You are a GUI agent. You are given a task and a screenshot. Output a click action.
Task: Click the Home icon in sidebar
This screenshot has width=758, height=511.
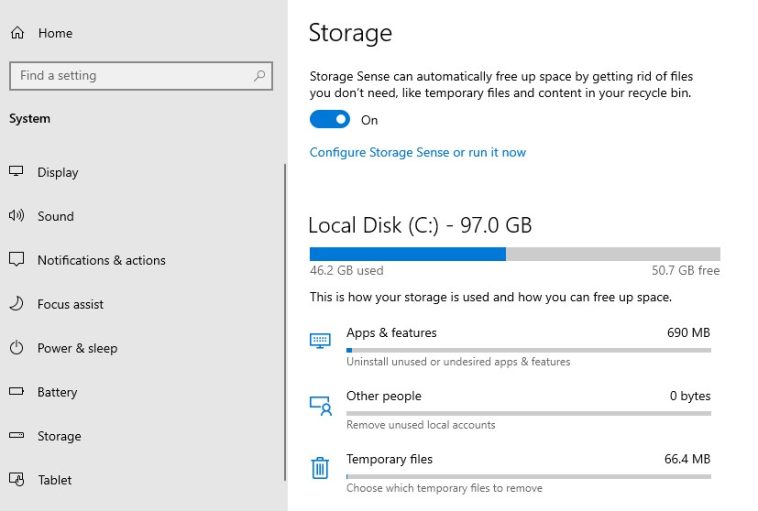[17, 33]
